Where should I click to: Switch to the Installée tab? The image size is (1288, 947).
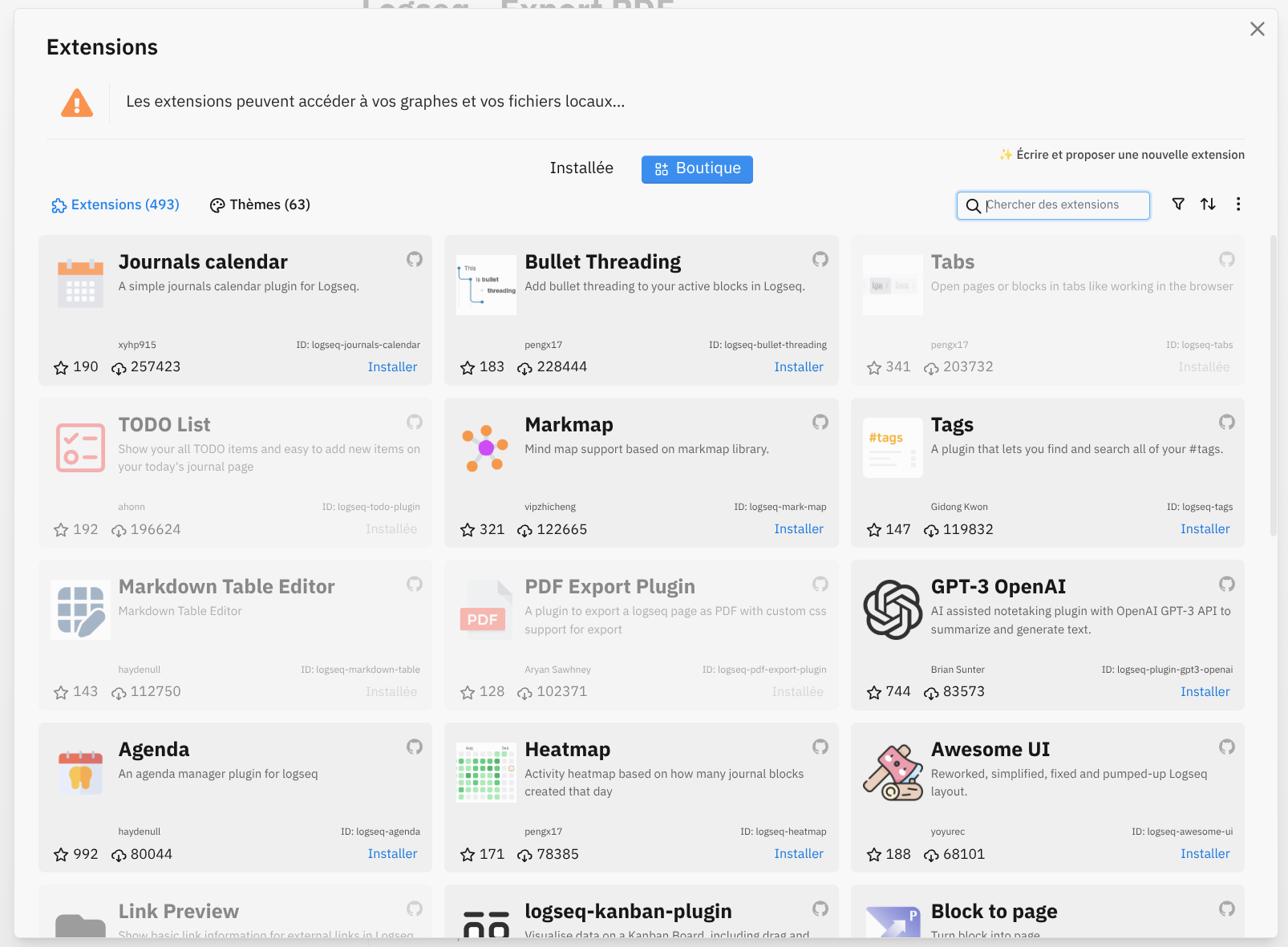tap(581, 168)
